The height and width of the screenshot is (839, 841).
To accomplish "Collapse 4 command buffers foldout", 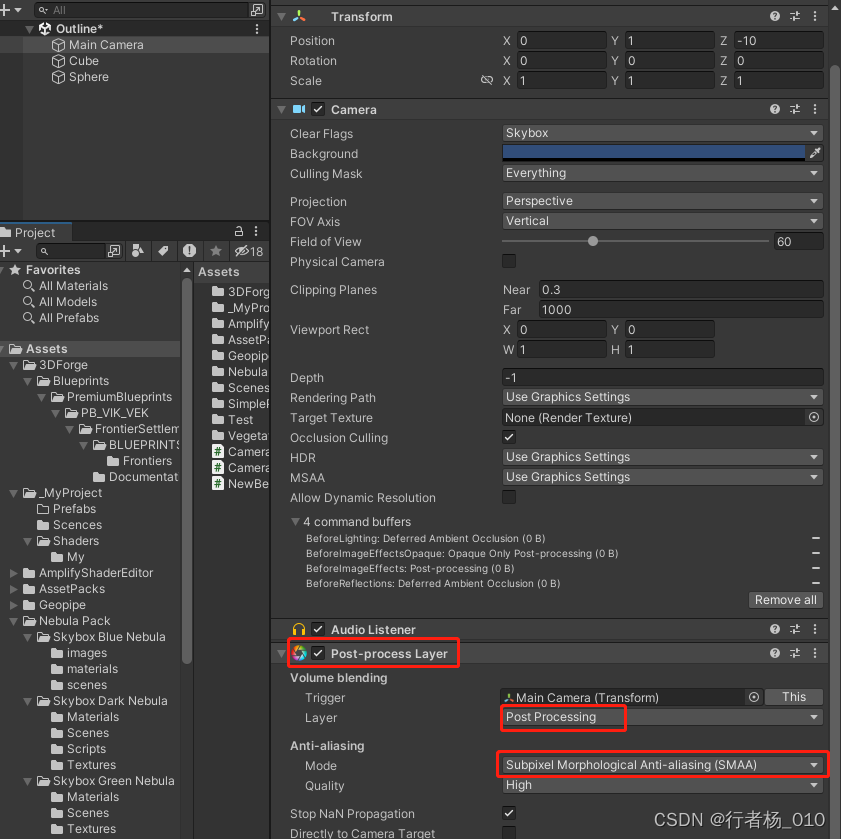I will click(295, 521).
